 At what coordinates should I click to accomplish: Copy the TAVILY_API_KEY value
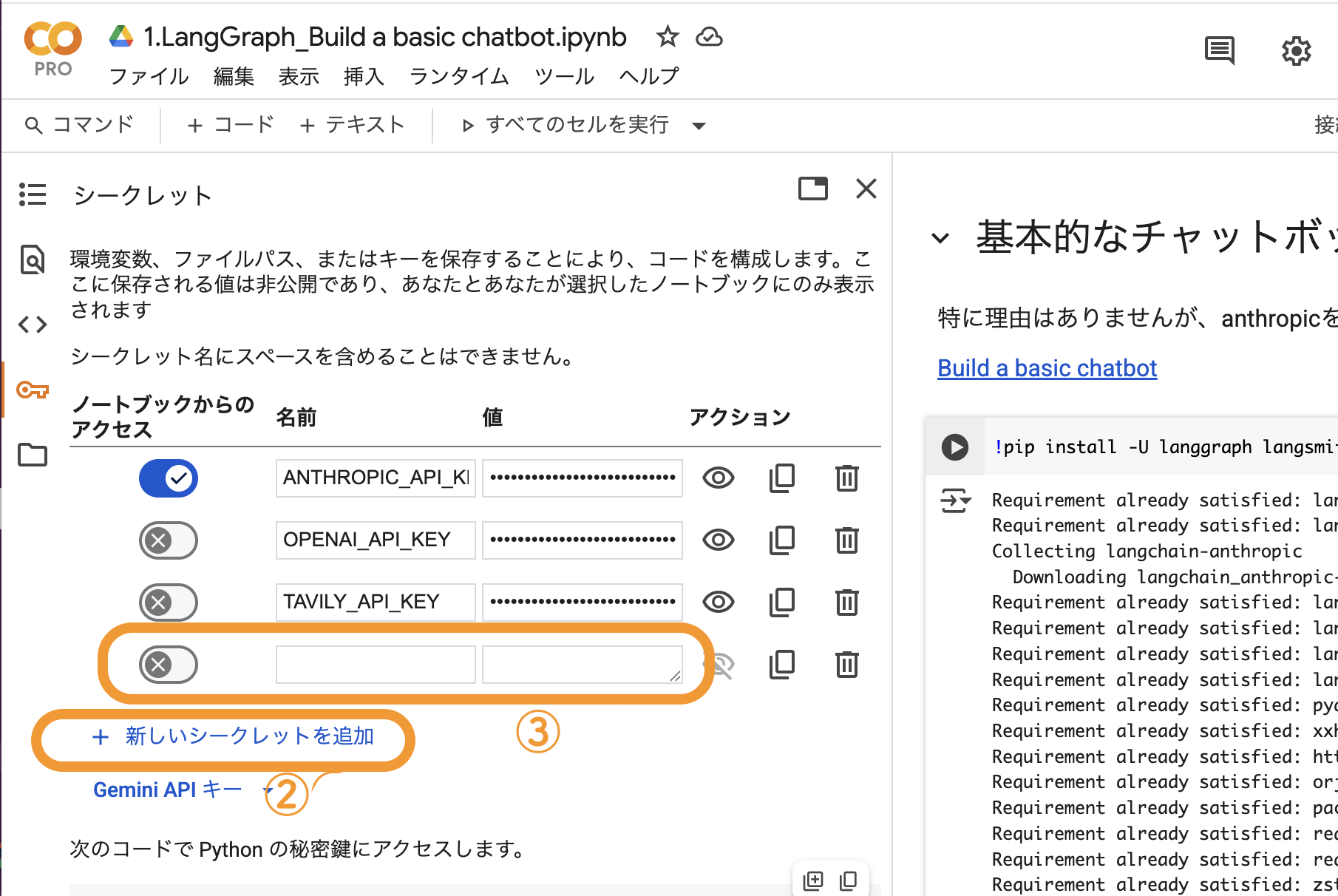(782, 603)
